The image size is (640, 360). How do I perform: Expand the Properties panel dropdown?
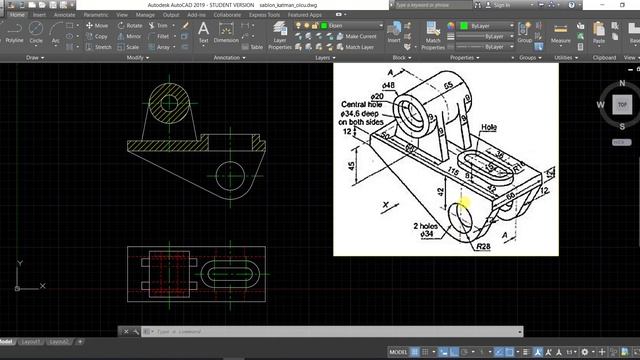click(x=464, y=58)
